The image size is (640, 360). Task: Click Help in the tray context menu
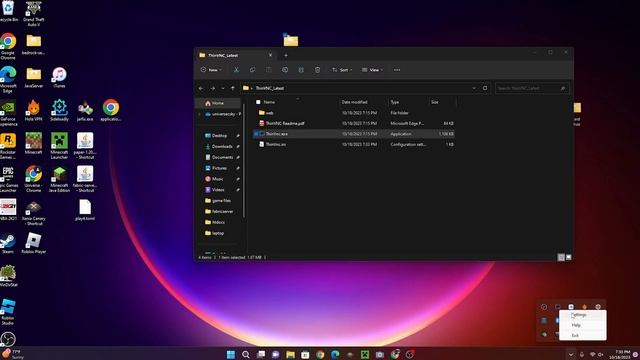coord(582,325)
